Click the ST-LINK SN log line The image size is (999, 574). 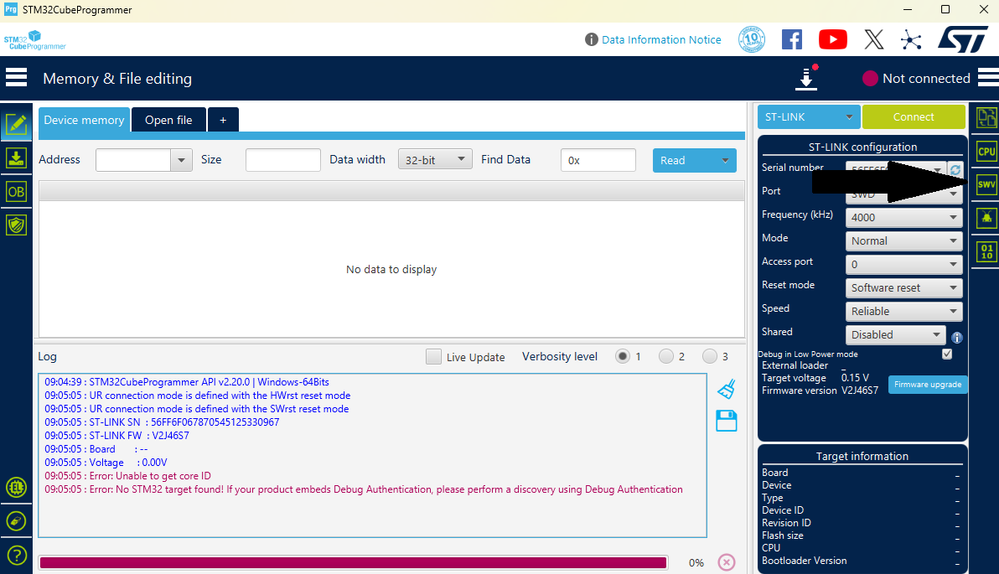(x=162, y=422)
